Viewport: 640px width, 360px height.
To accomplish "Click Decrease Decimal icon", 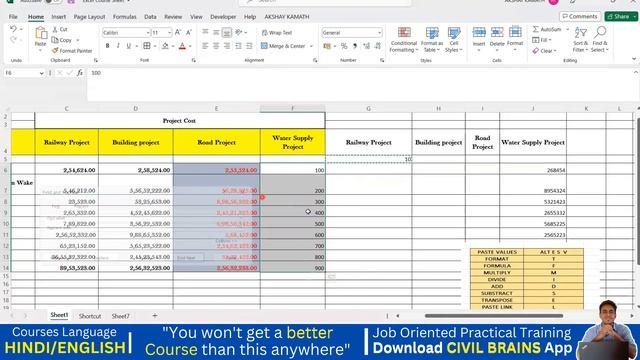I will pos(378,46).
